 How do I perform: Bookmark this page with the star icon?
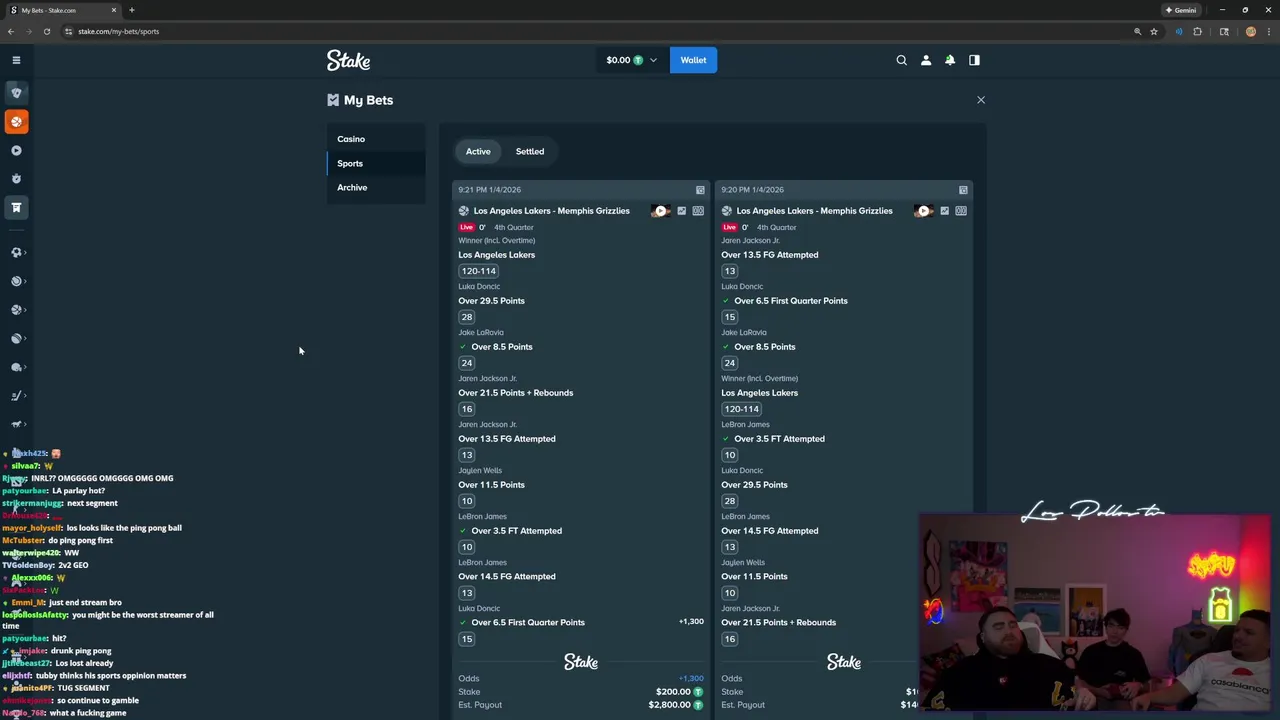click(1154, 31)
